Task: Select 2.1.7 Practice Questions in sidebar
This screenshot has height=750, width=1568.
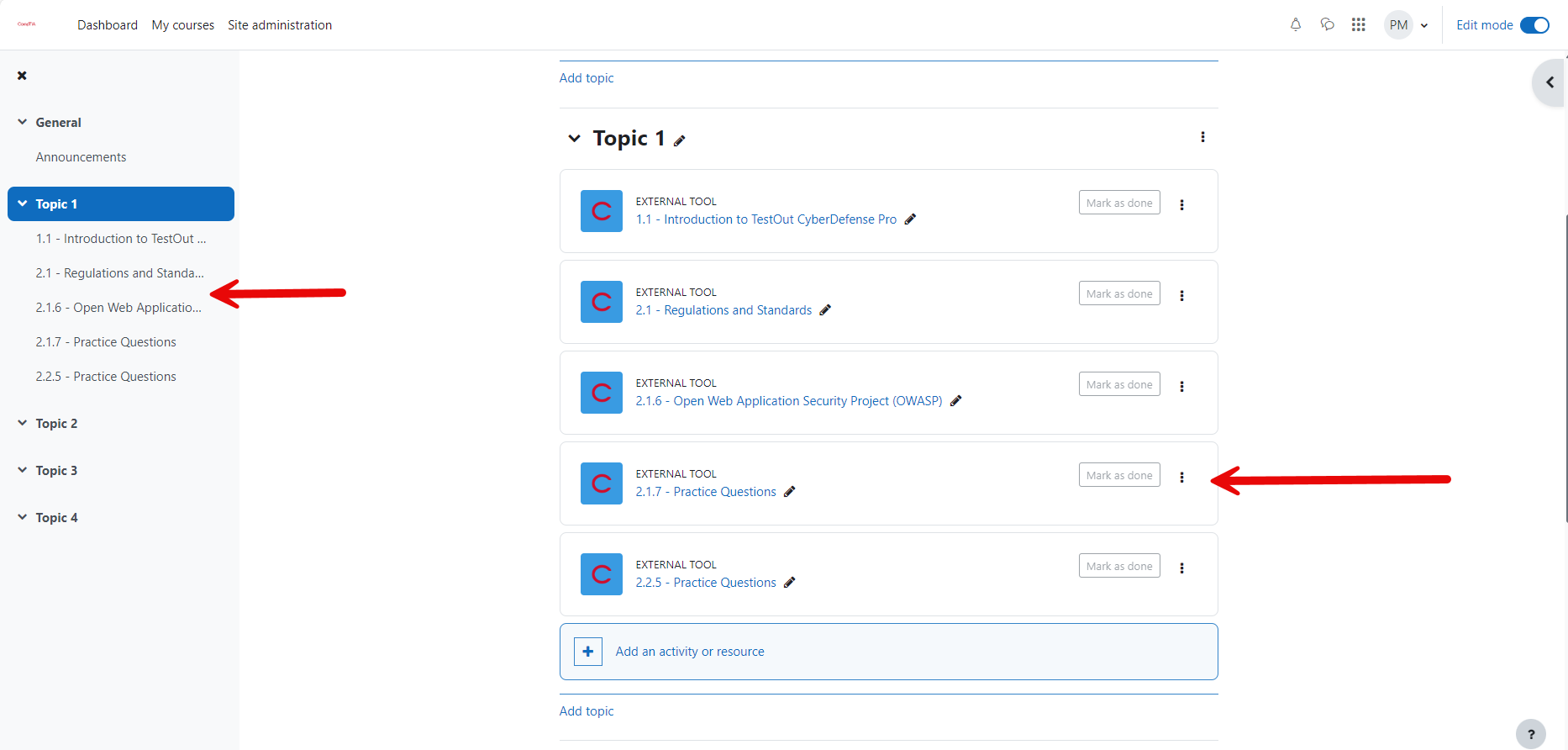Action: 106,342
